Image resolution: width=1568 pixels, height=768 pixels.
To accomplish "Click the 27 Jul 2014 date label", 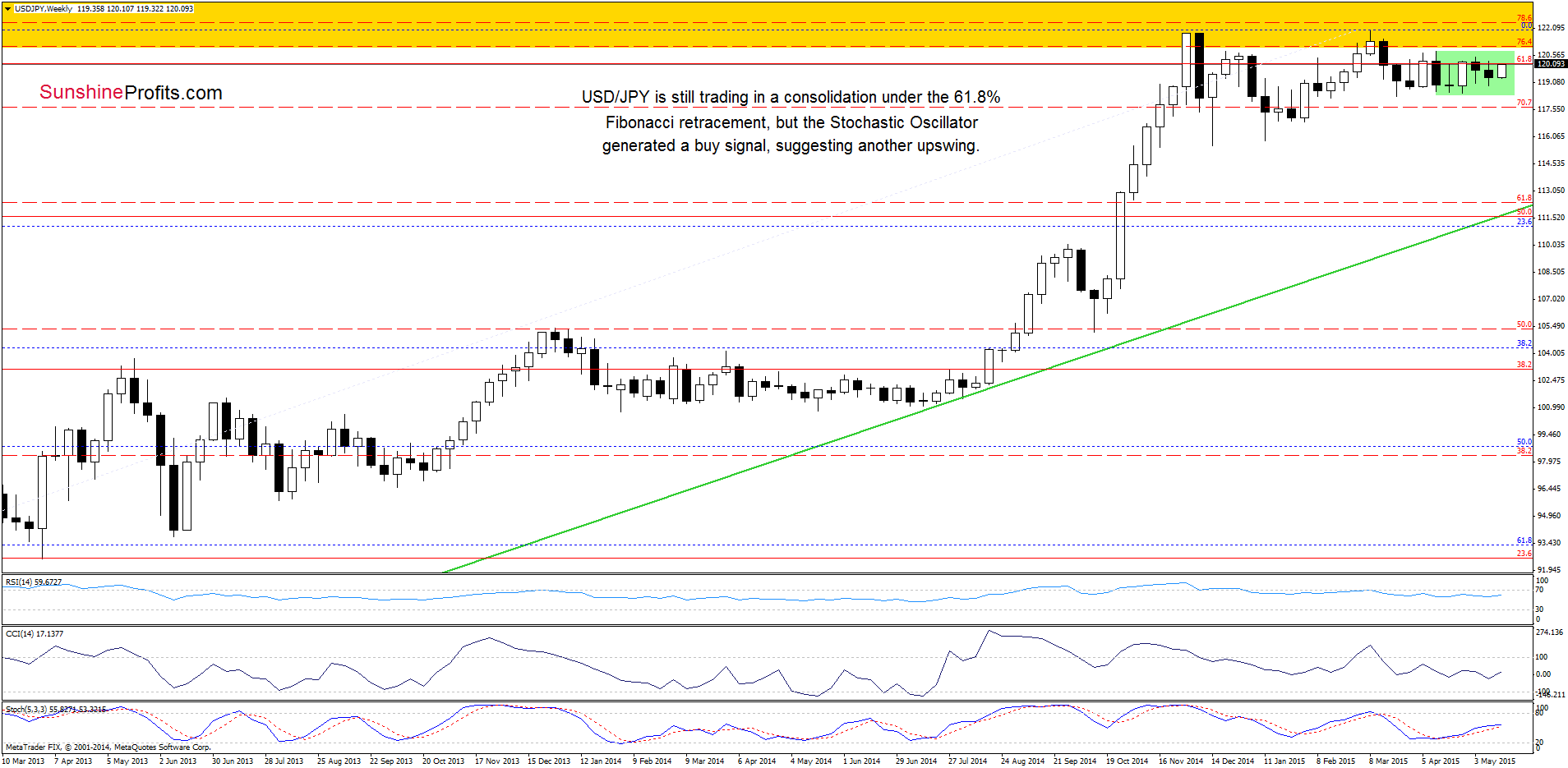I will (968, 761).
